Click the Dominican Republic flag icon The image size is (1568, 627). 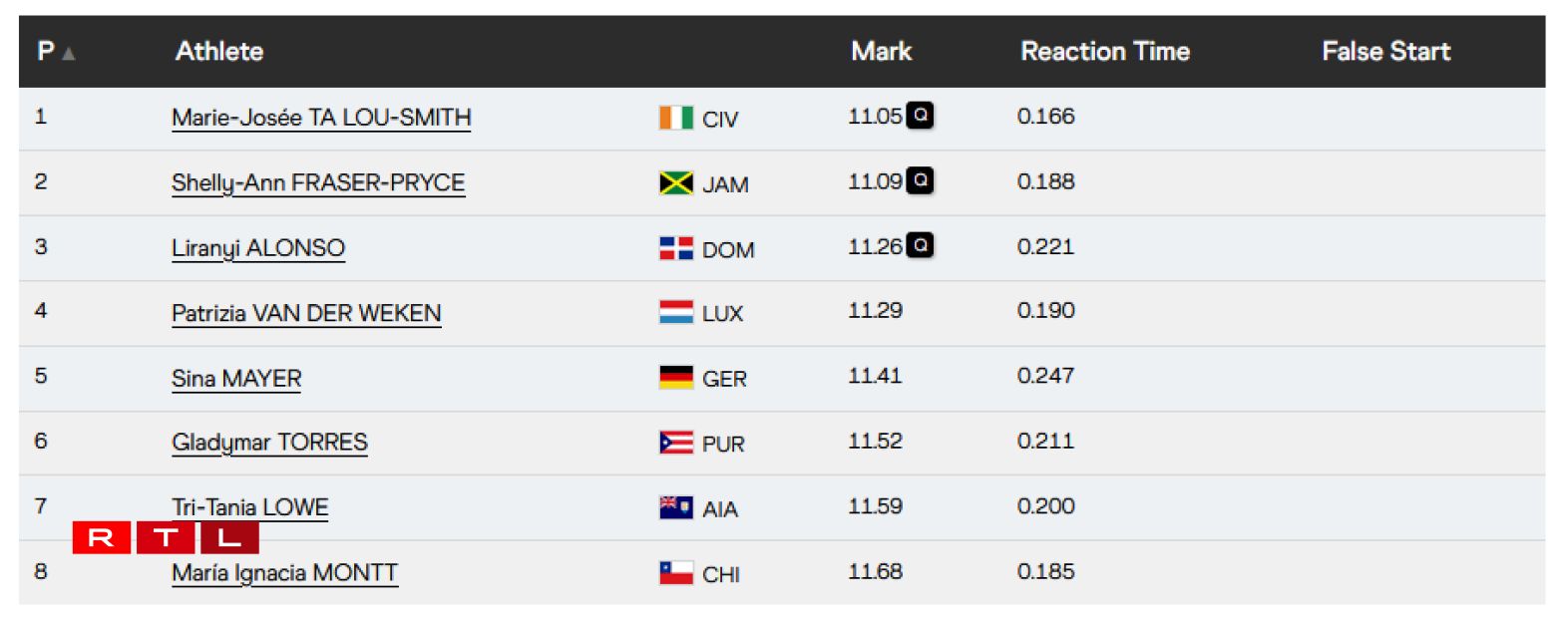(675, 248)
